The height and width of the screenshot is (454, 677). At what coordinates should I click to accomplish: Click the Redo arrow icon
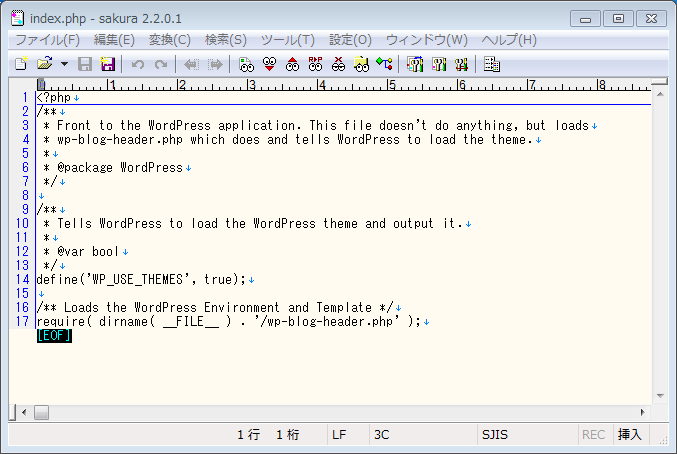pyautogui.click(x=161, y=64)
